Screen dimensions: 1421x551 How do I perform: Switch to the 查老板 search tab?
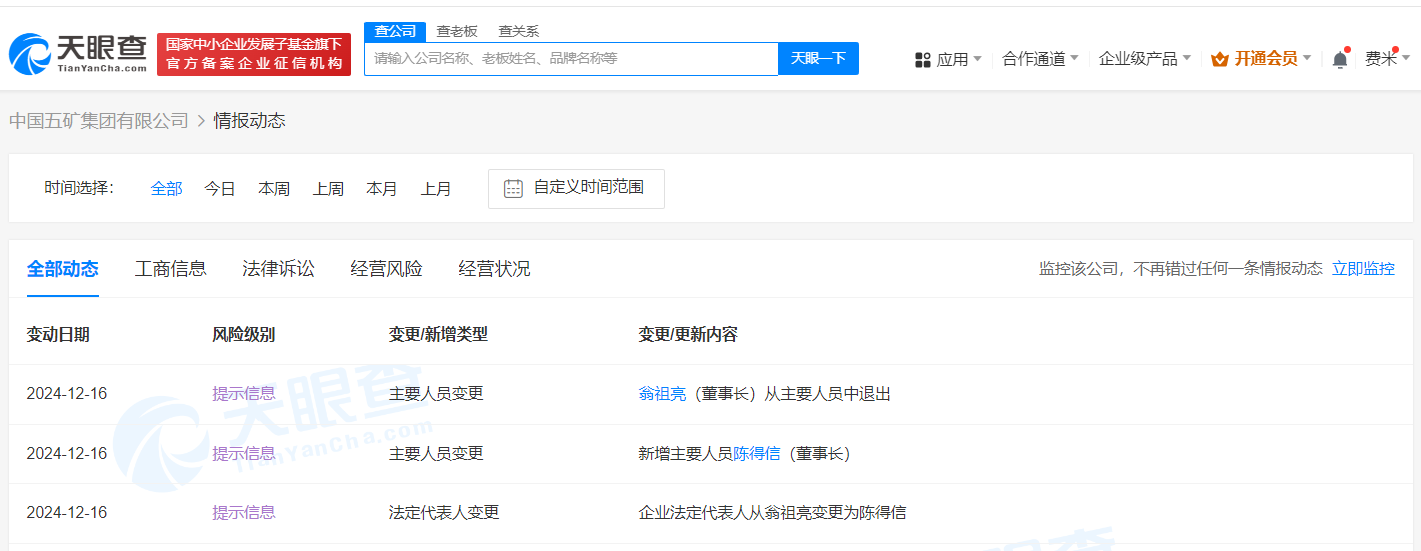457,31
